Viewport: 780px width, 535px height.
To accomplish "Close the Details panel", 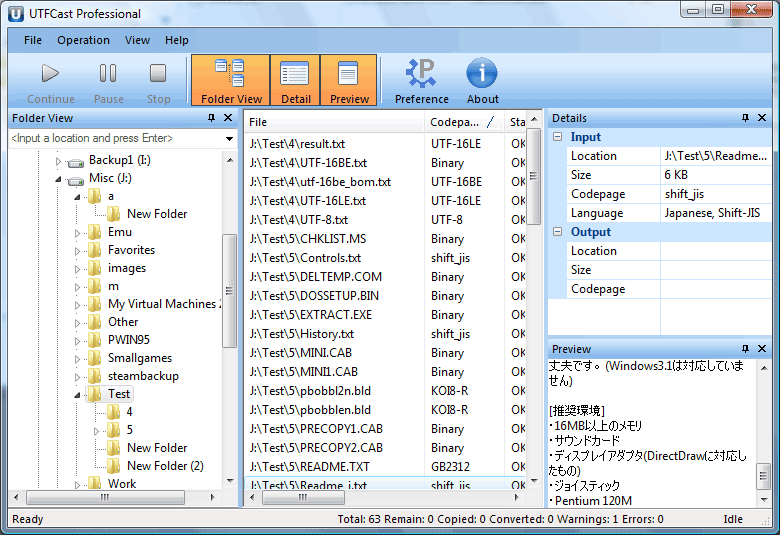I will (762, 118).
